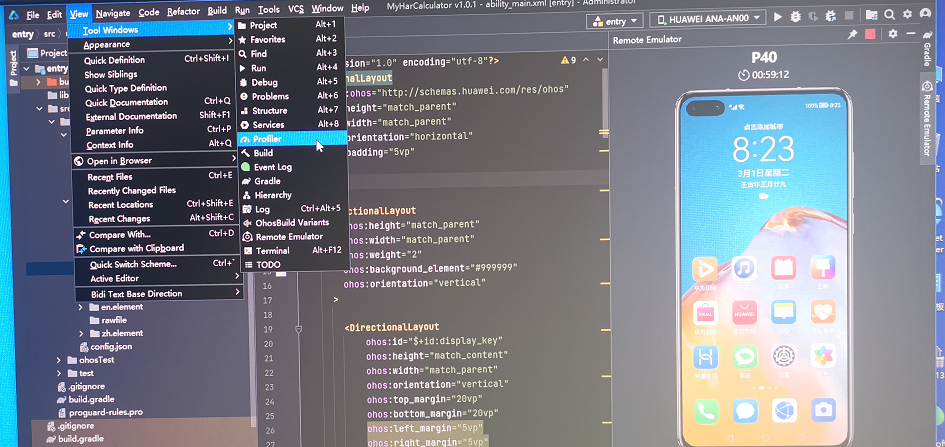This screenshot has height=447, width=945.
Task: Expand the ohosTest folder
Action: [58, 360]
